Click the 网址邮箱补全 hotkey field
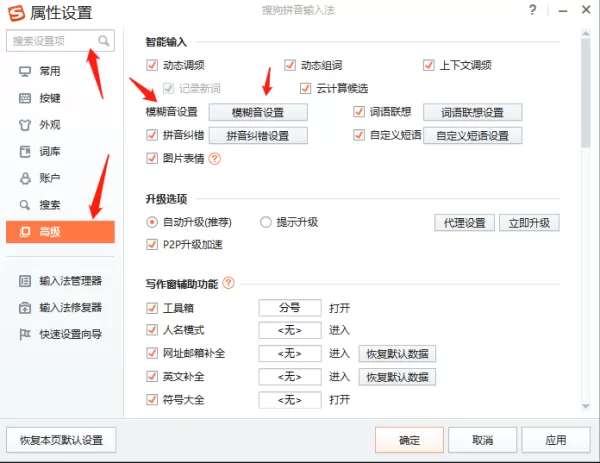 point(290,354)
